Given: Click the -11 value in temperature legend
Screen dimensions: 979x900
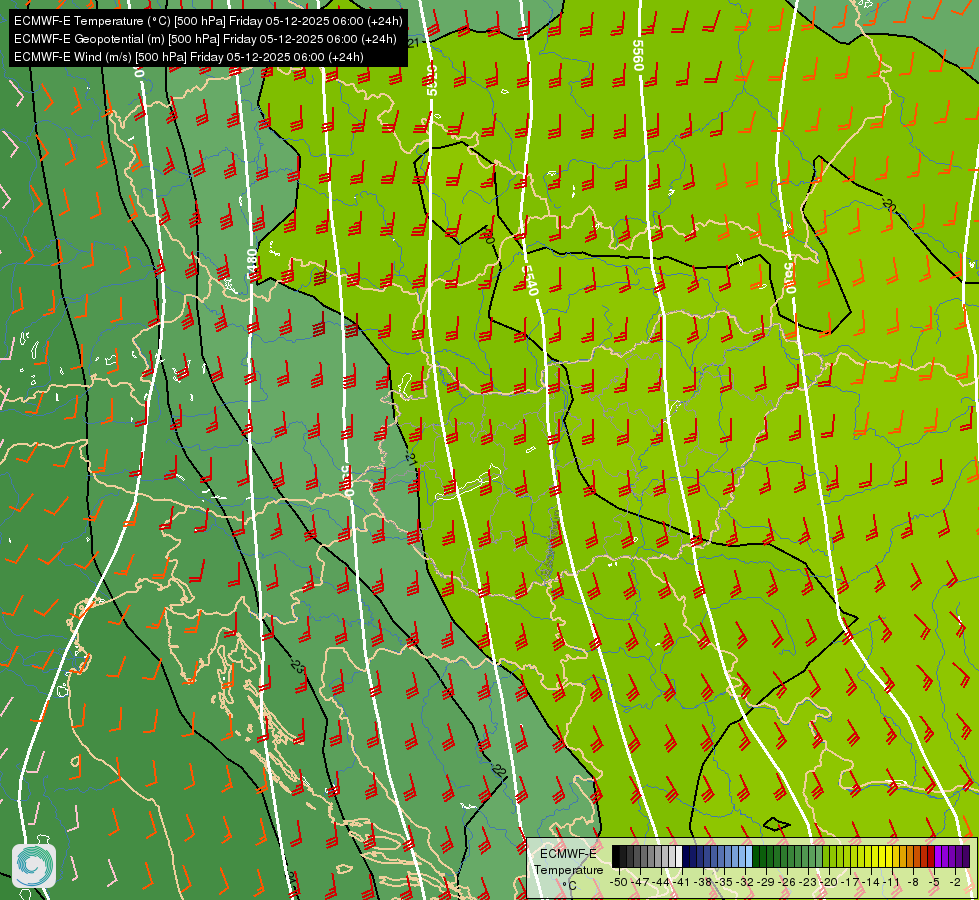Looking at the screenshot, I should [x=892, y=882].
